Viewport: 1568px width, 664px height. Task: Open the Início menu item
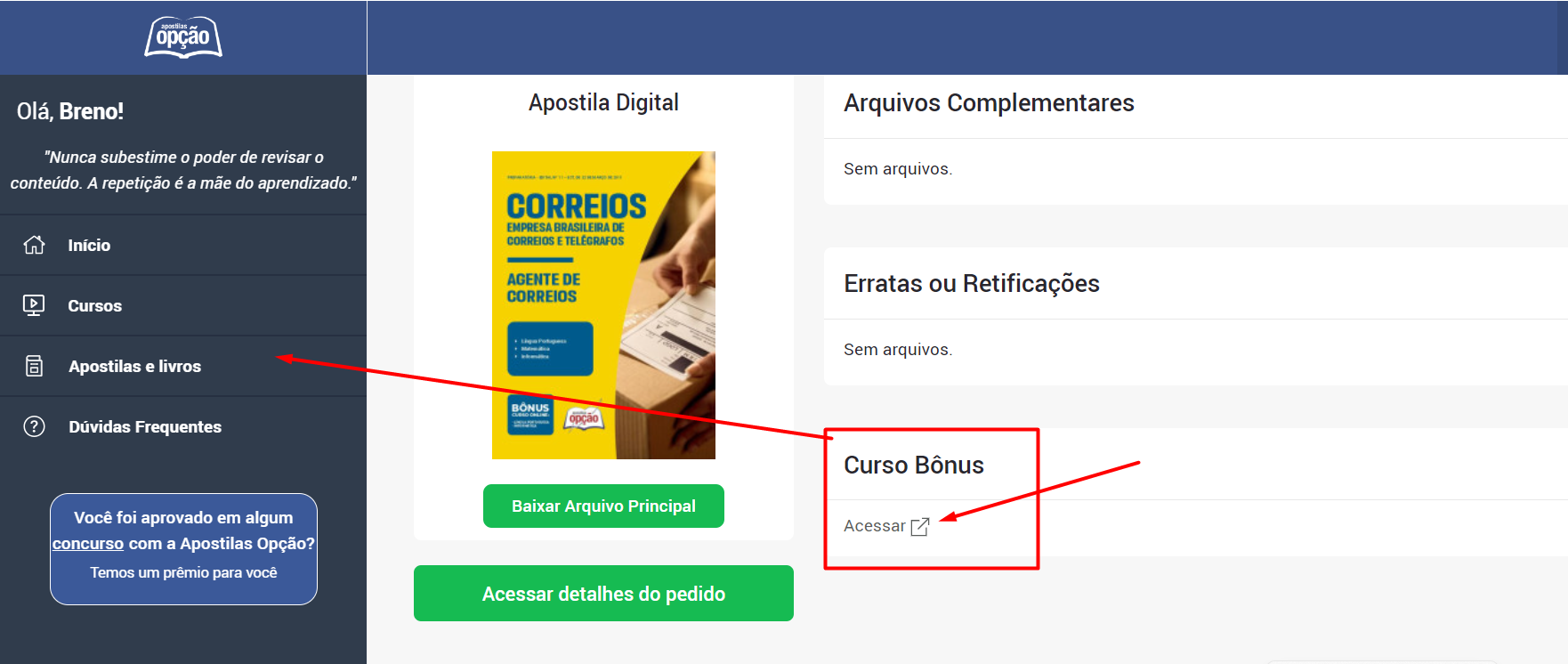[183, 245]
